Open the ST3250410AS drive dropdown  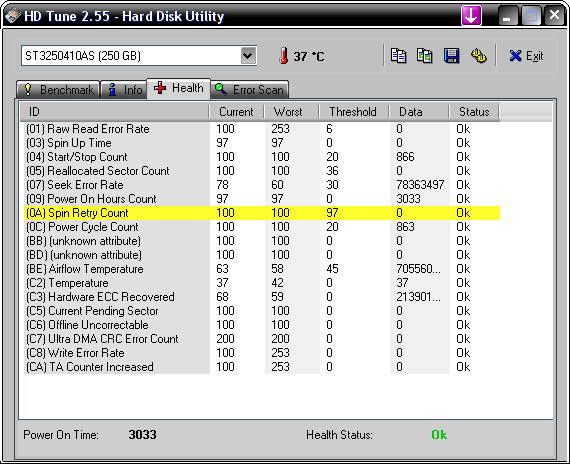pos(248,56)
